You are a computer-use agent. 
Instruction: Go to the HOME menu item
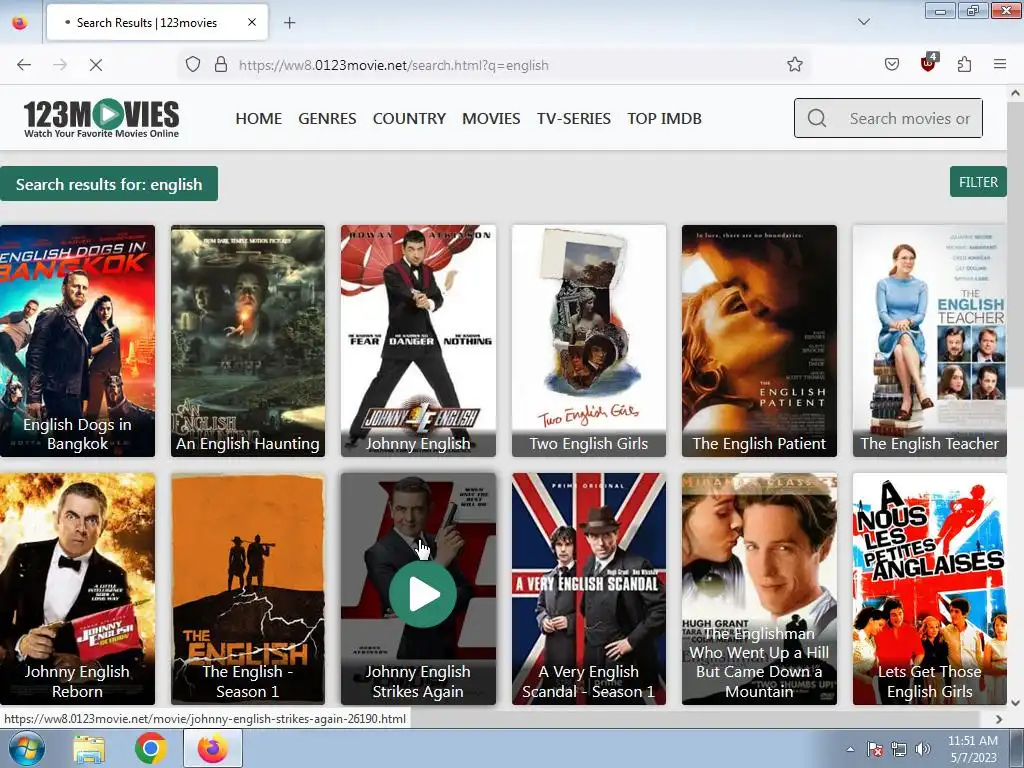pyautogui.click(x=259, y=118)
